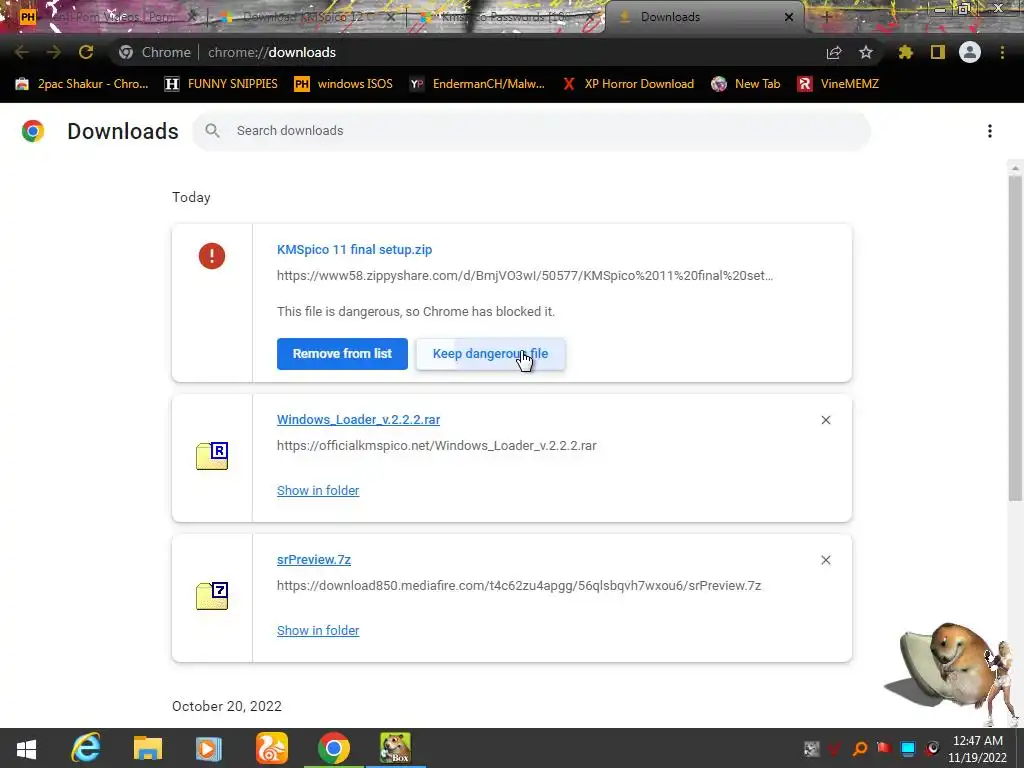This screenshot has width=1024, height=768.
Task: Show Windows_Loader_v.2.2.2.rar in folder
Action: [318, 490]
